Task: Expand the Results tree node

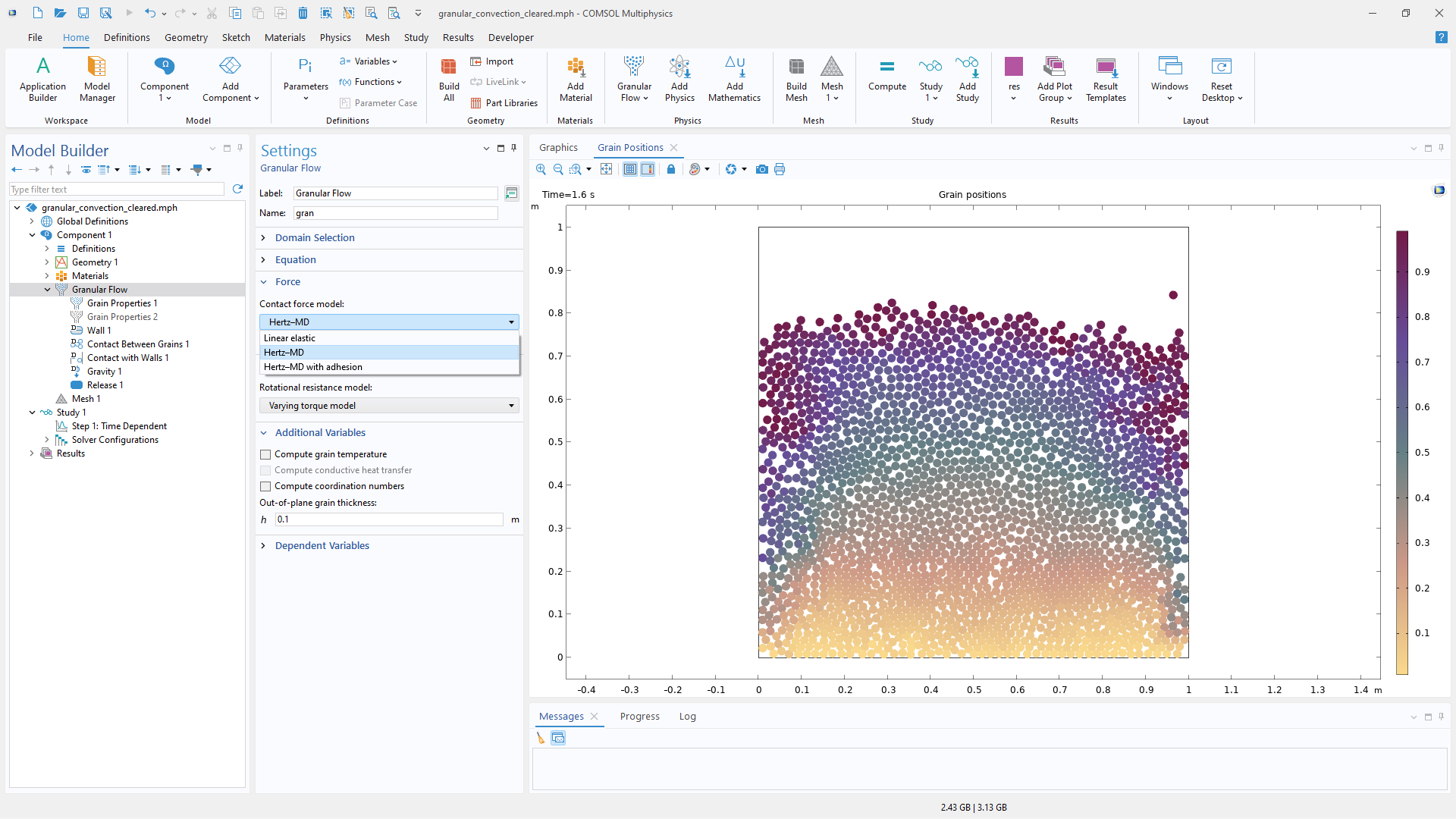Action: pos(32,453)
